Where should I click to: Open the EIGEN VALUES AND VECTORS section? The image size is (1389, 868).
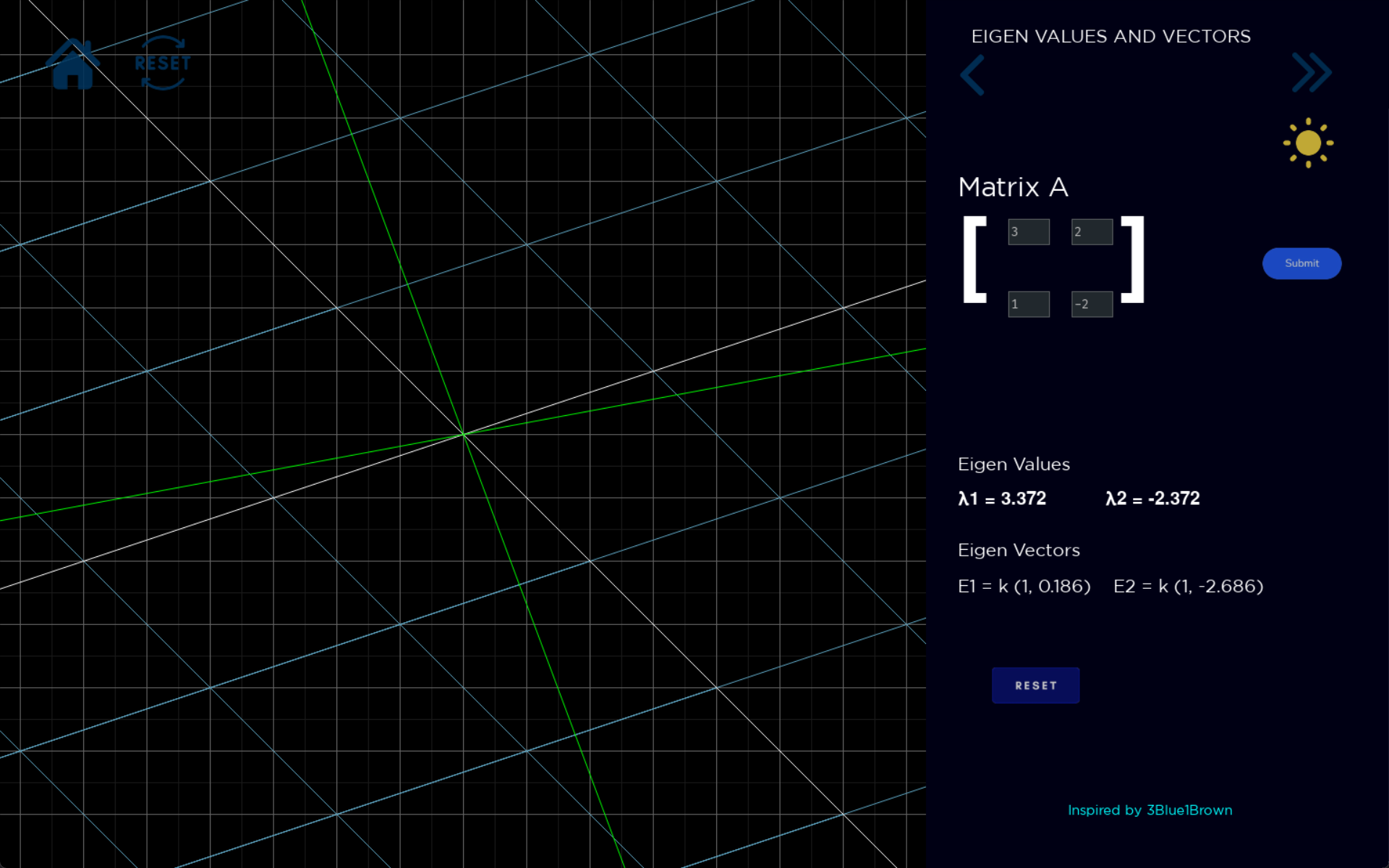pyautogui.click(x=1111, y=36)
